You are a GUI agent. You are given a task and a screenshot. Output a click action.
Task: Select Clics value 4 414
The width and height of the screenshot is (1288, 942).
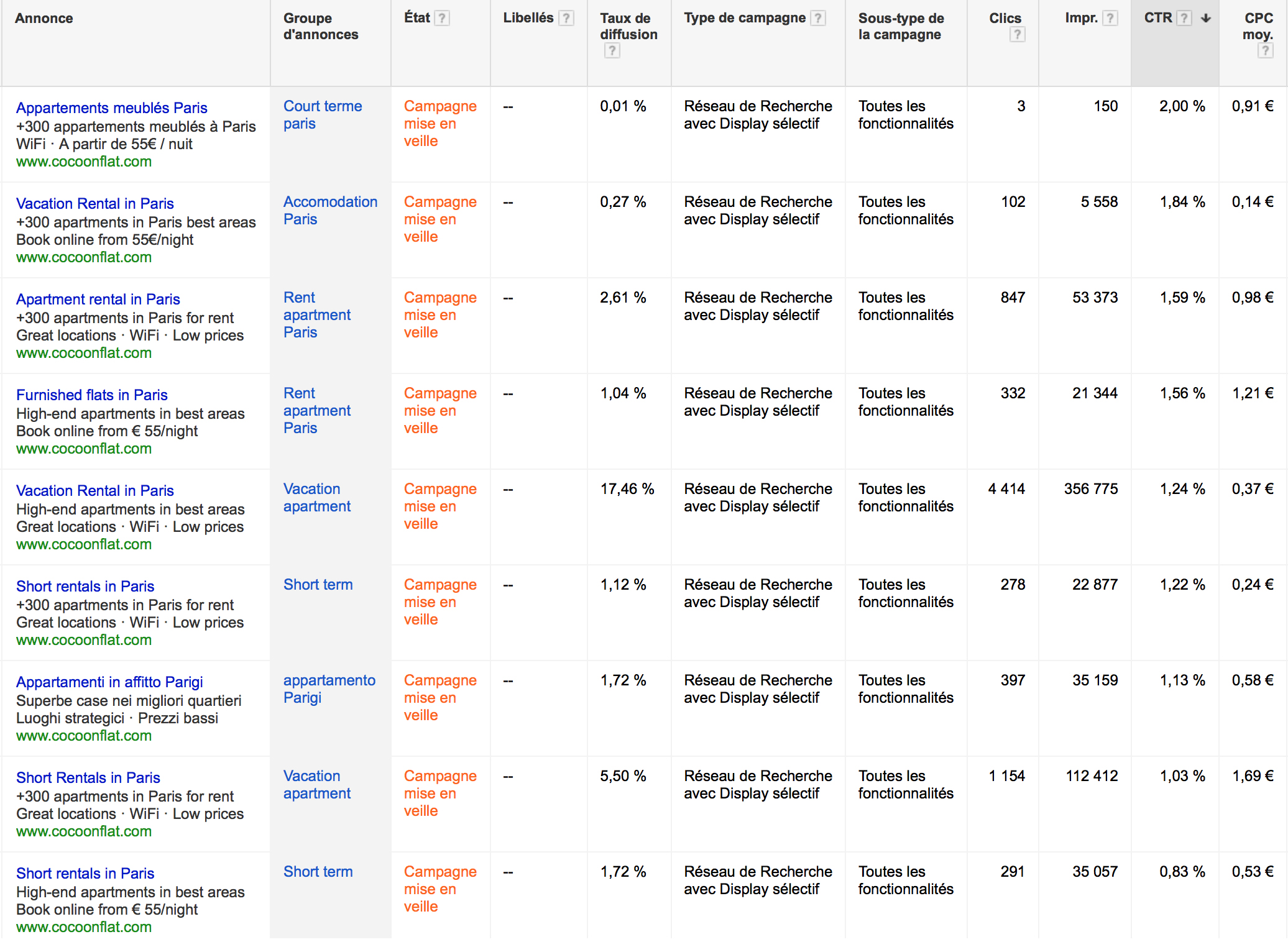1006,489
